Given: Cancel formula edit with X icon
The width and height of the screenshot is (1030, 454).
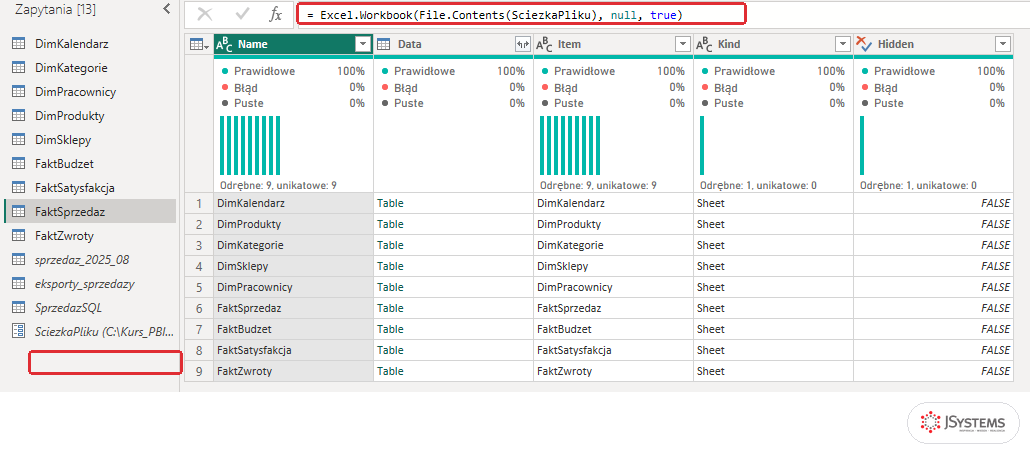Looking at the screenshot, I should pos(204,14).
